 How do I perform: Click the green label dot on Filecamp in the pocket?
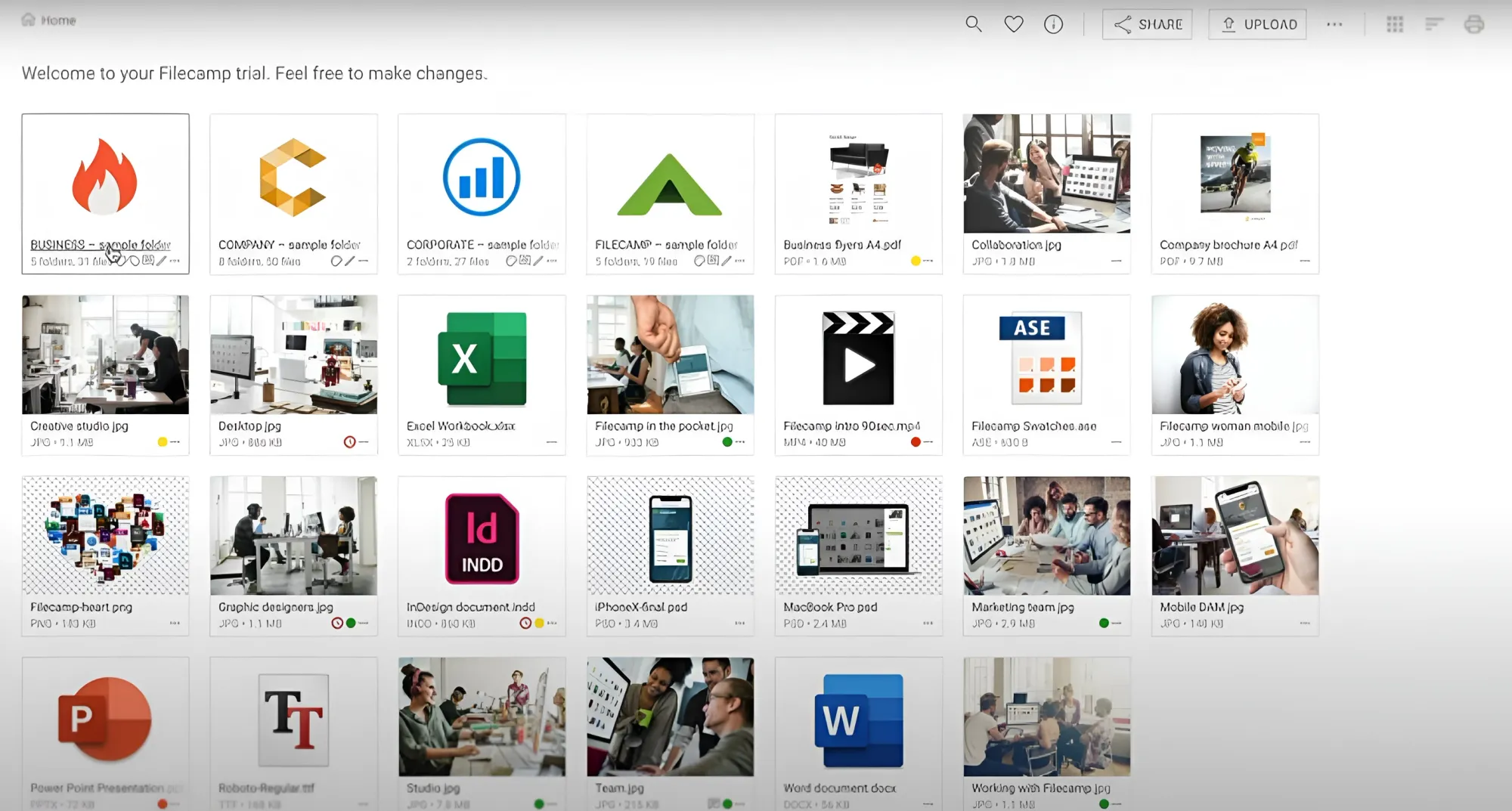(727, 442)
